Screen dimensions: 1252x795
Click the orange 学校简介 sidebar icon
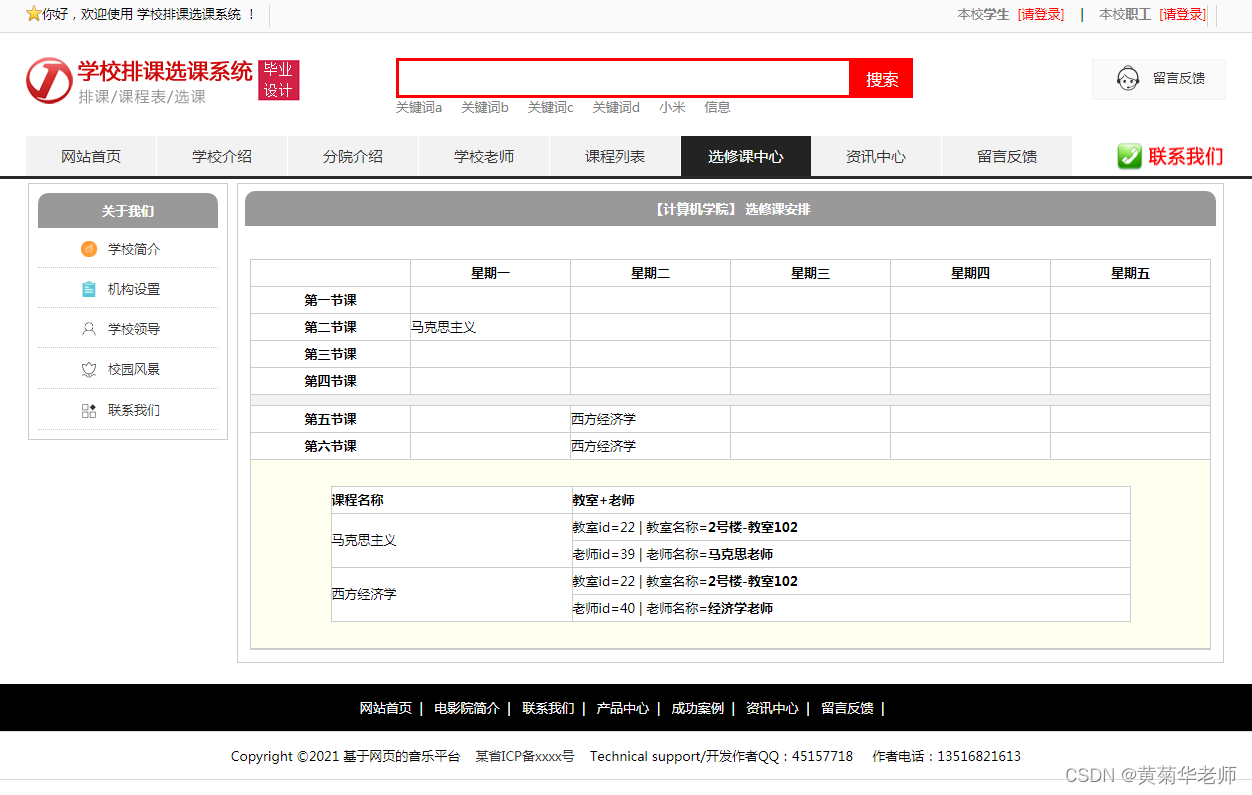point(89,249)
